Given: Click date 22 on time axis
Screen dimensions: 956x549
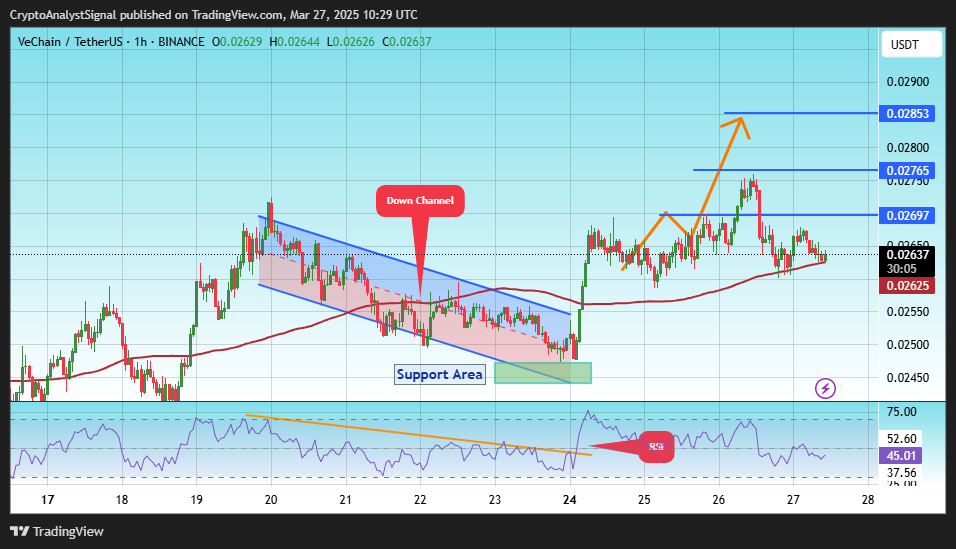Looking at the screenshot, I should pyautogui.click(x=420, y=500).
